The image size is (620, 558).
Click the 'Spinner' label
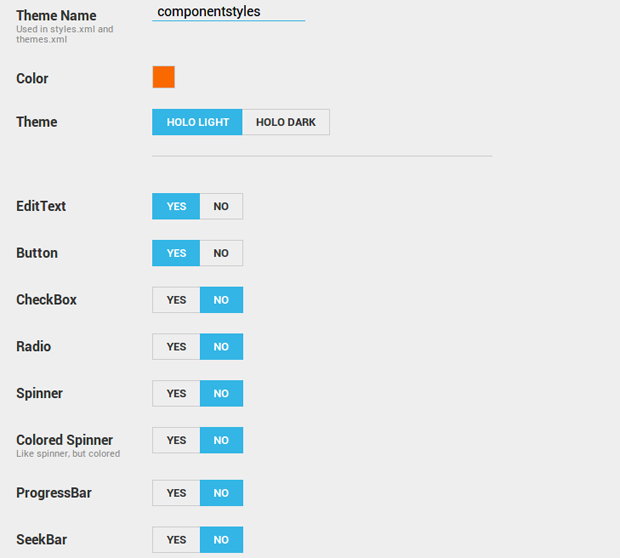(40, 393)
